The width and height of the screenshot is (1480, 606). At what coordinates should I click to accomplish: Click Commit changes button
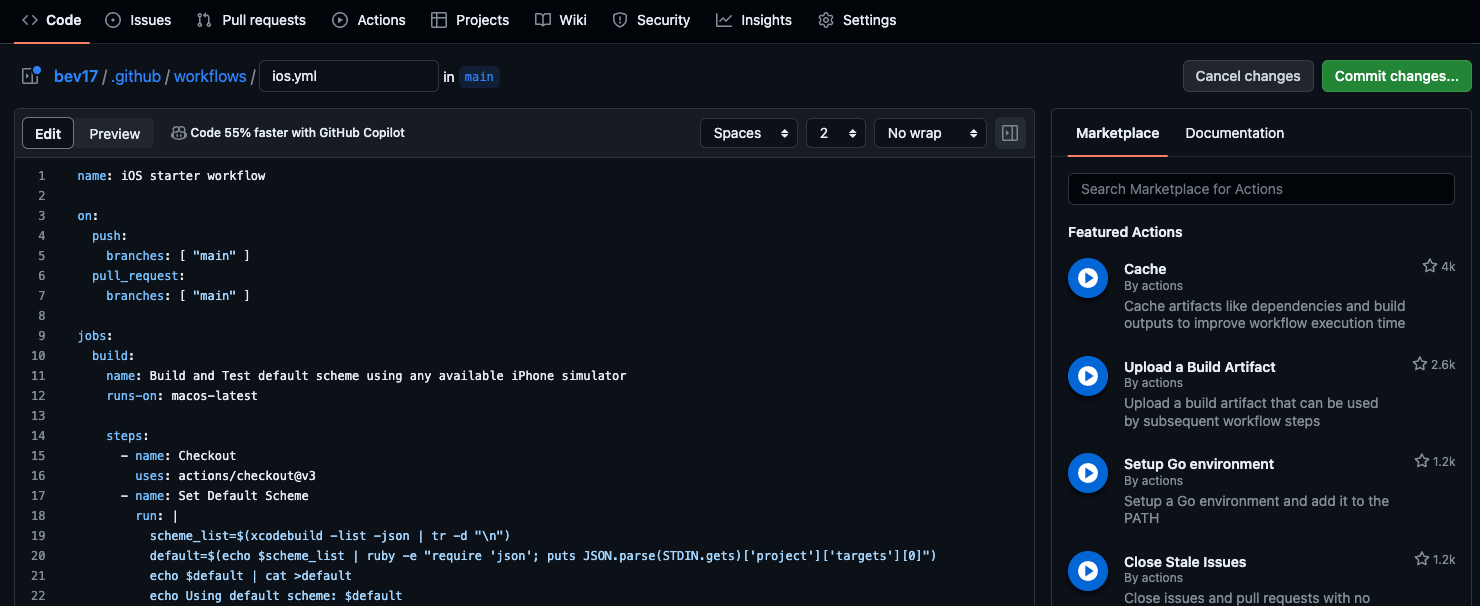1396,76
